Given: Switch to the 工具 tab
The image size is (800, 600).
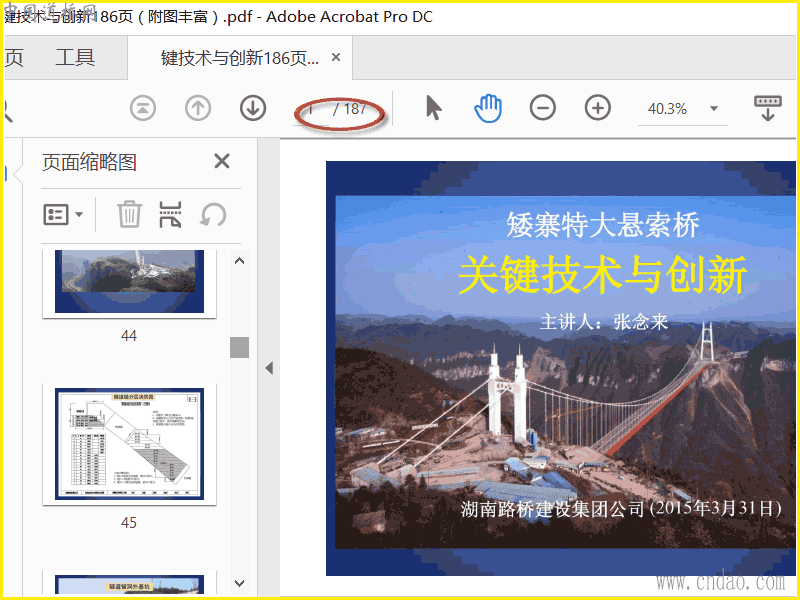Looking at the screenshot, I should (x=75, y=58).
